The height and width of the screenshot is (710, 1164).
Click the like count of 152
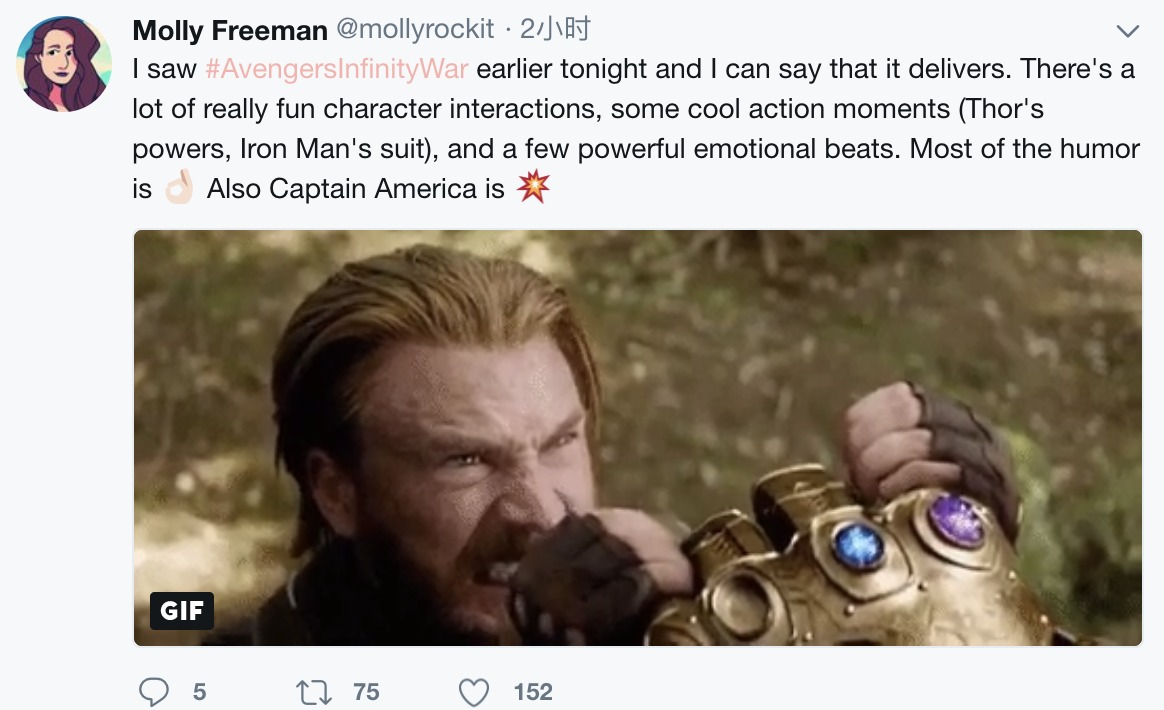[x=533, y=692]
